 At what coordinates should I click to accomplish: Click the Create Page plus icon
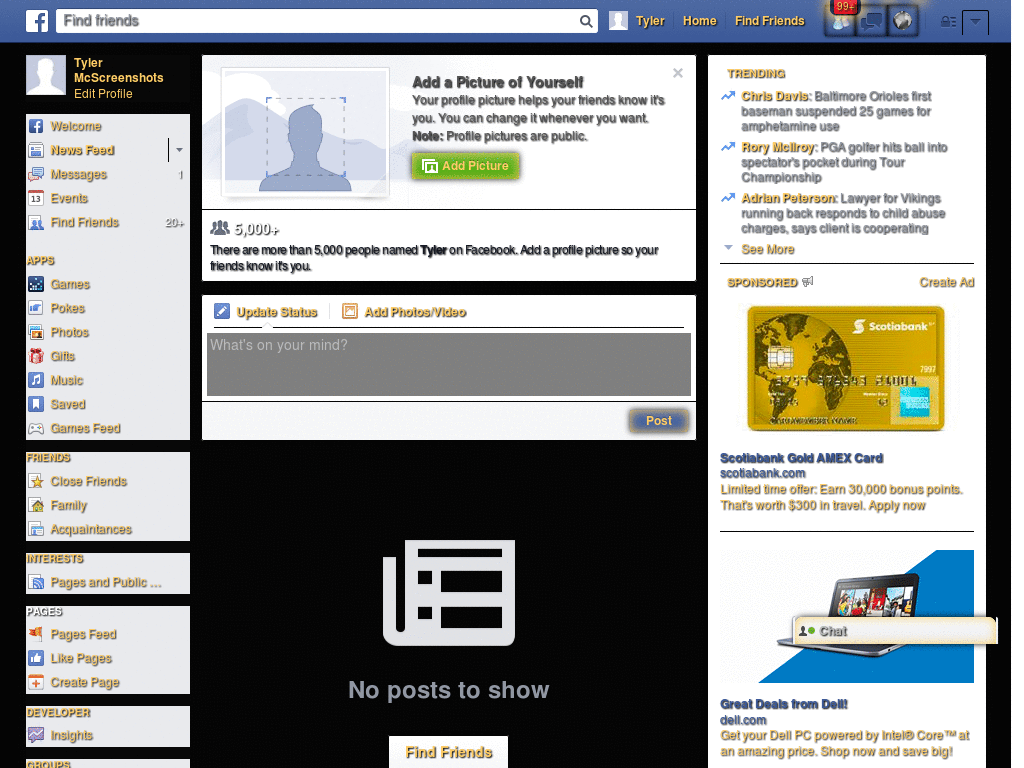[x=36, y=682]
